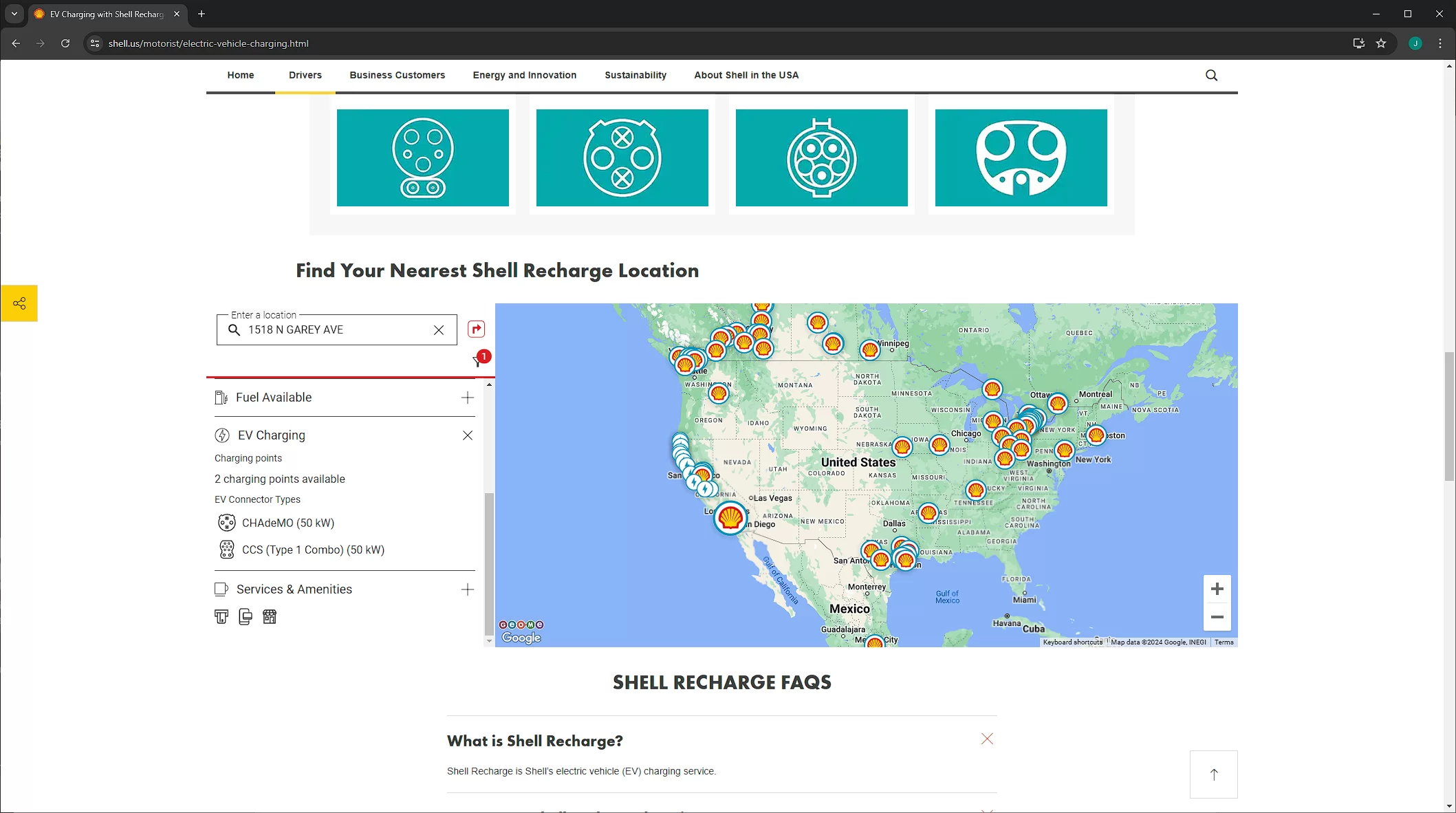The width and height of the screenshot is (1456, 813).
Task: Click the 2 charging points available text
Action: (x=280, y=479)
